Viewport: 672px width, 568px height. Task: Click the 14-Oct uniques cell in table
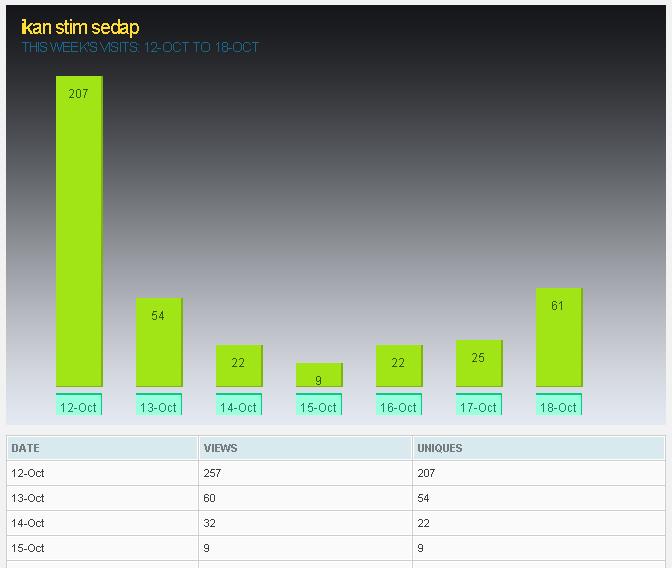539,523
